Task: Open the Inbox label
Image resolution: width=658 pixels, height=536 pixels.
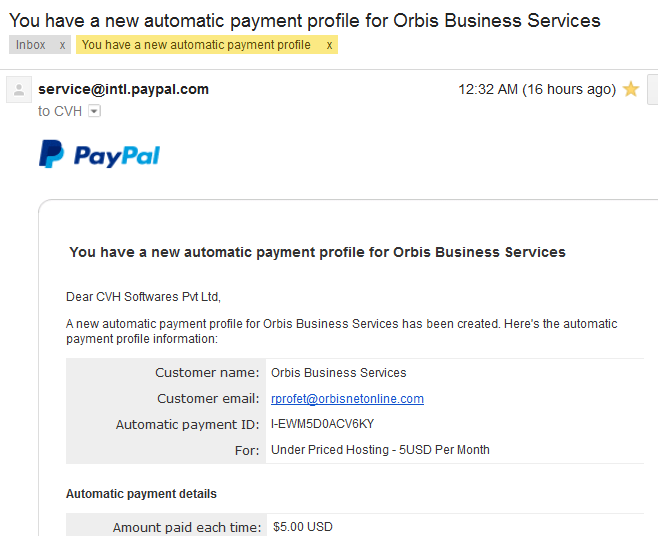Action: click(31, 45)
